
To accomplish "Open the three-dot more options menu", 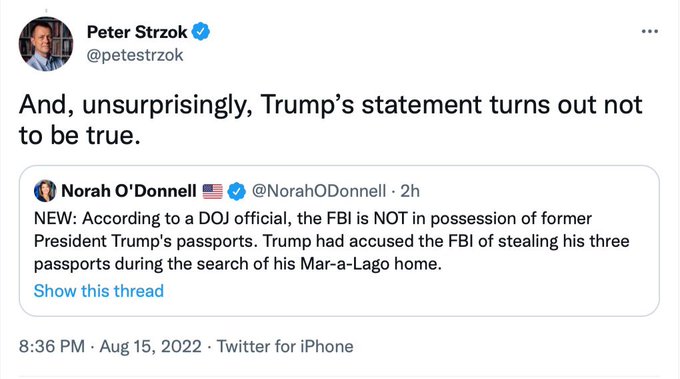I will (650, 31).
